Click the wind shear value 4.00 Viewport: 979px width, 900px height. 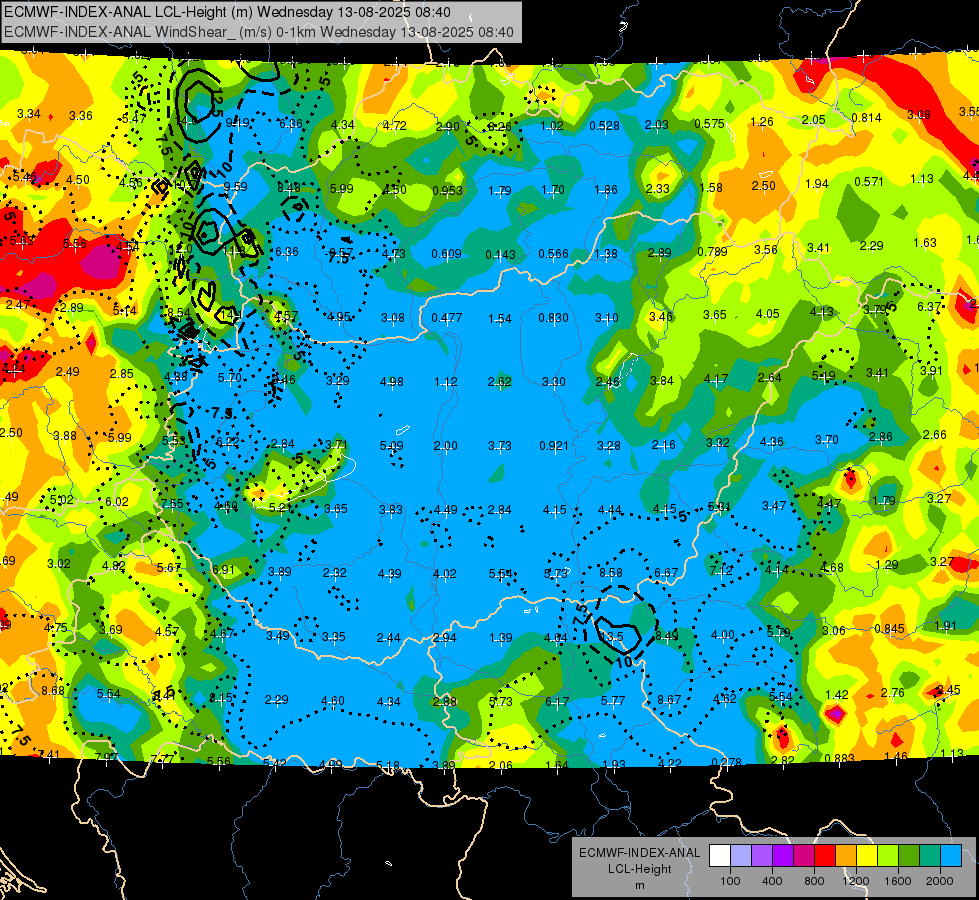click(722, 635)
